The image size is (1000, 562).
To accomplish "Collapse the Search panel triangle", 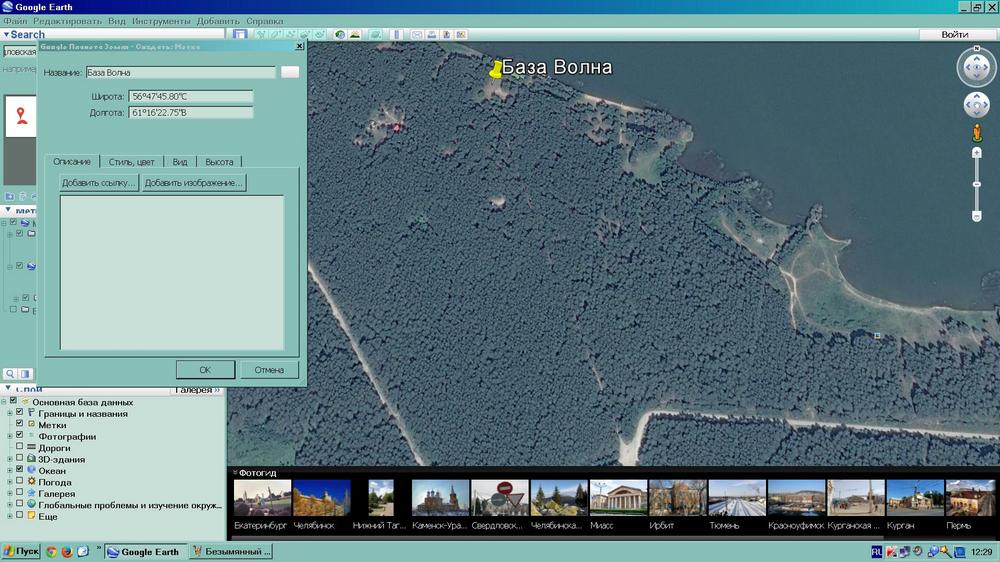I will 6,34.
